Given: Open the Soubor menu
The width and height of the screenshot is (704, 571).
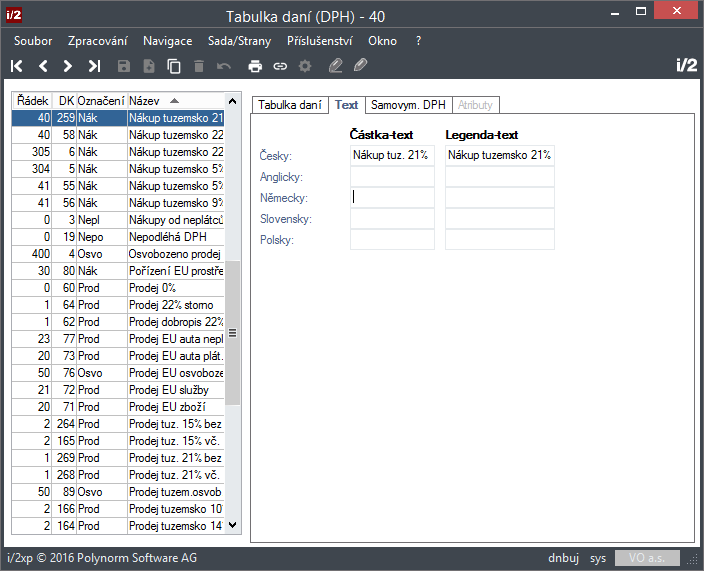Looking at the screenshot, I should 33,41.
